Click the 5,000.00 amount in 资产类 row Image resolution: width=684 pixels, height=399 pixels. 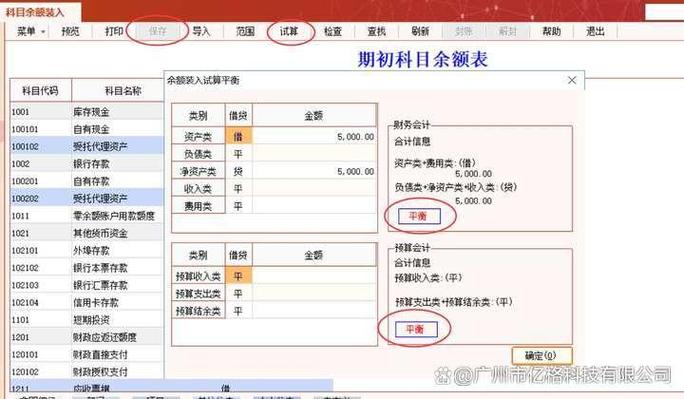tap(355, 137)
